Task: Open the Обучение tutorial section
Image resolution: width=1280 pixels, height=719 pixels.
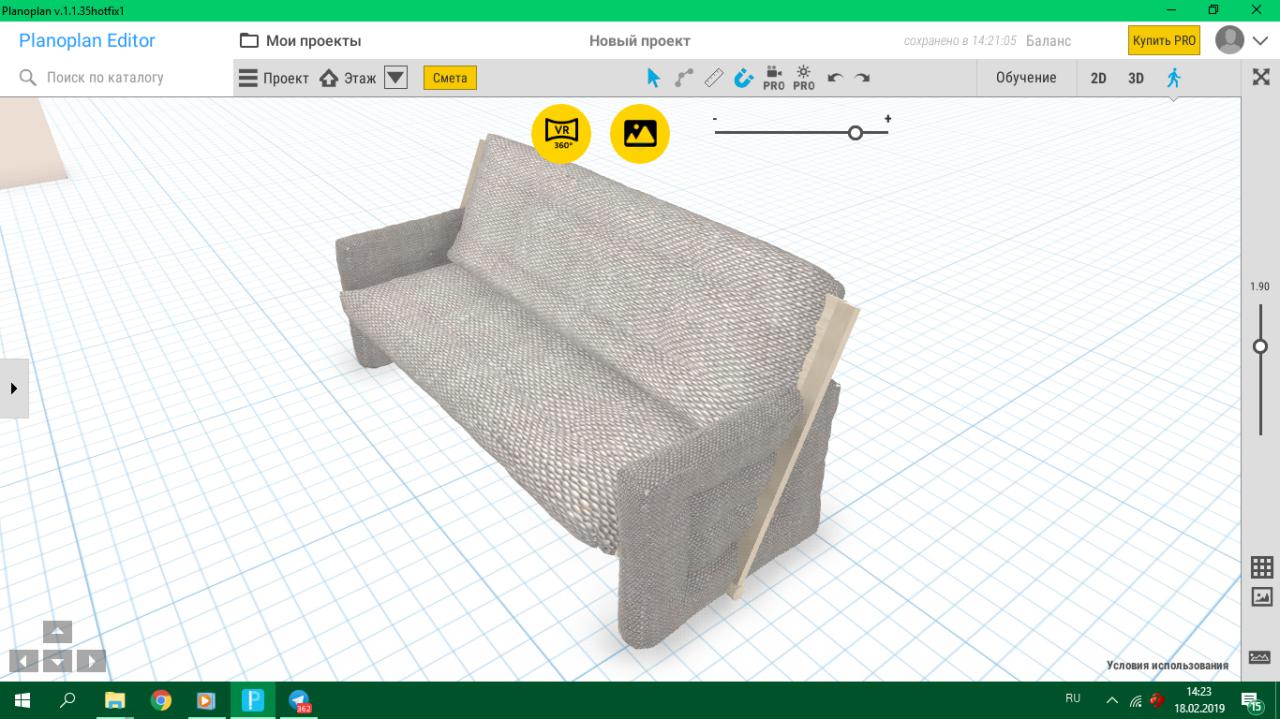Action: pos(1026,78)
